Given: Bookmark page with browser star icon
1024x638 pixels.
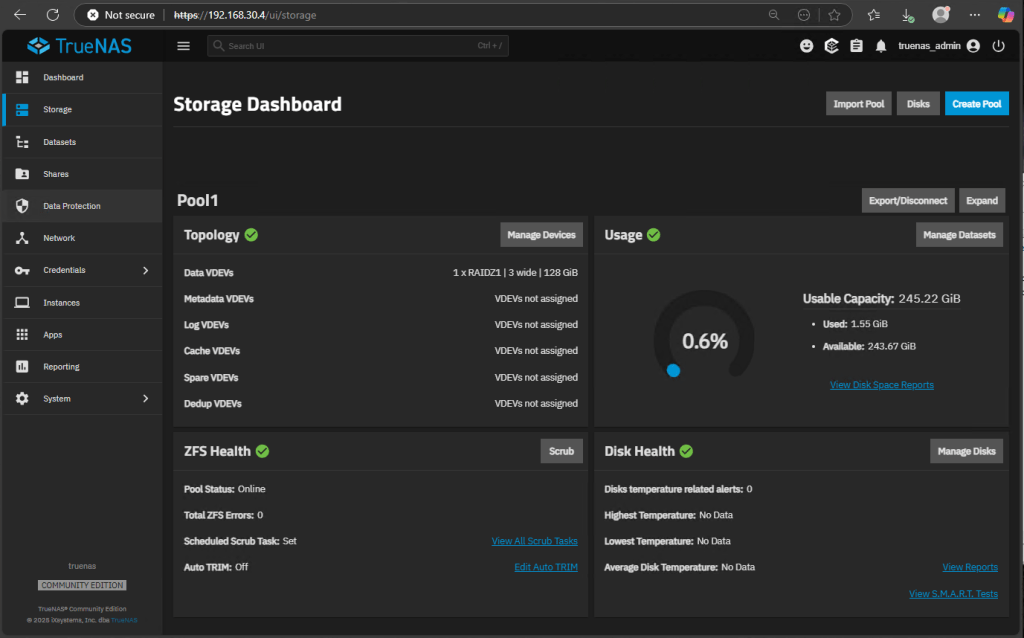Looking at the screenshot, I should click(x=834, y=15).
